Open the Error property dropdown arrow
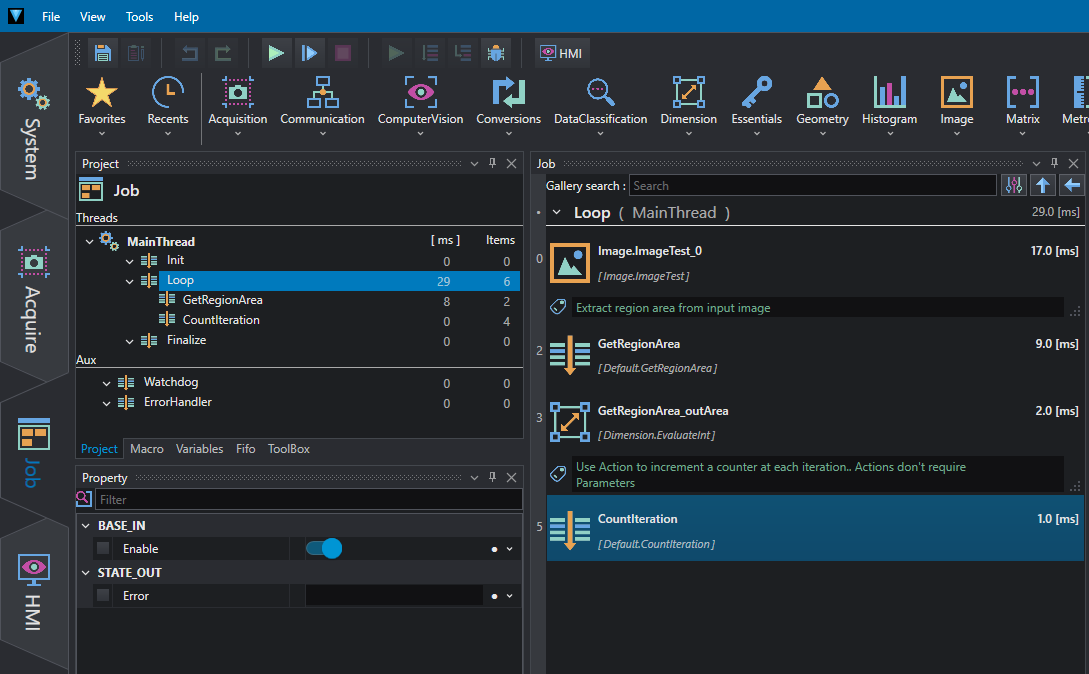The image size is (1089, 674). [x=510, y=596]
